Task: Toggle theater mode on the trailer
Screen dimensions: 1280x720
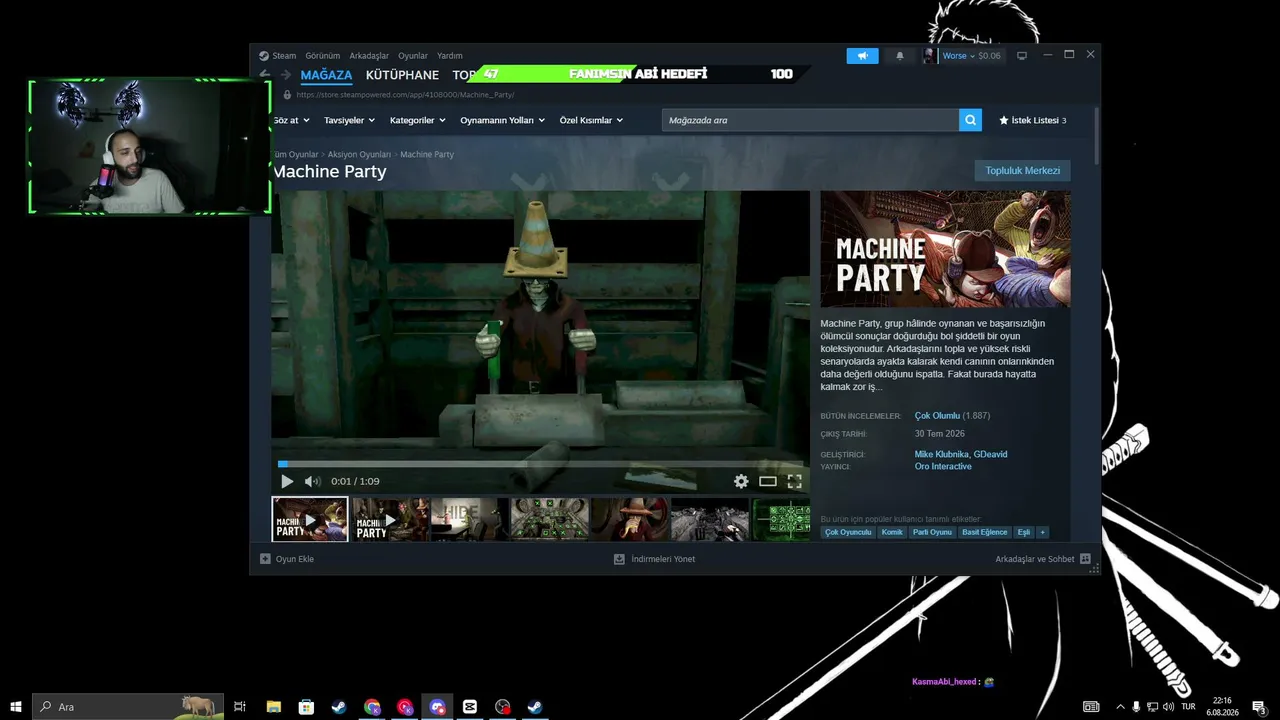Action: [x=768, y=481]
